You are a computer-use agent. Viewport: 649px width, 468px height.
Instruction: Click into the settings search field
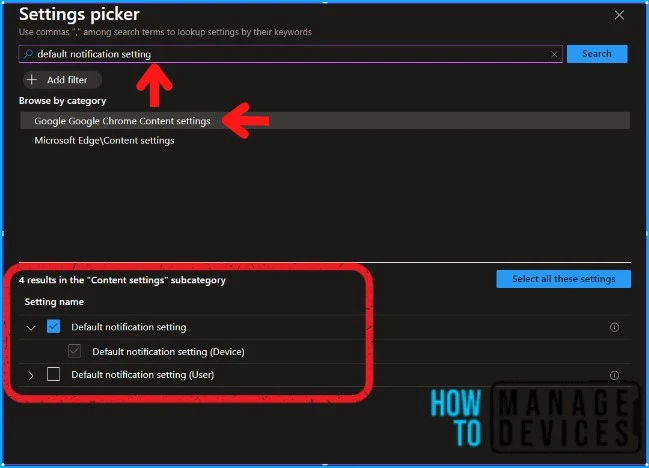(x=290, y=54)
